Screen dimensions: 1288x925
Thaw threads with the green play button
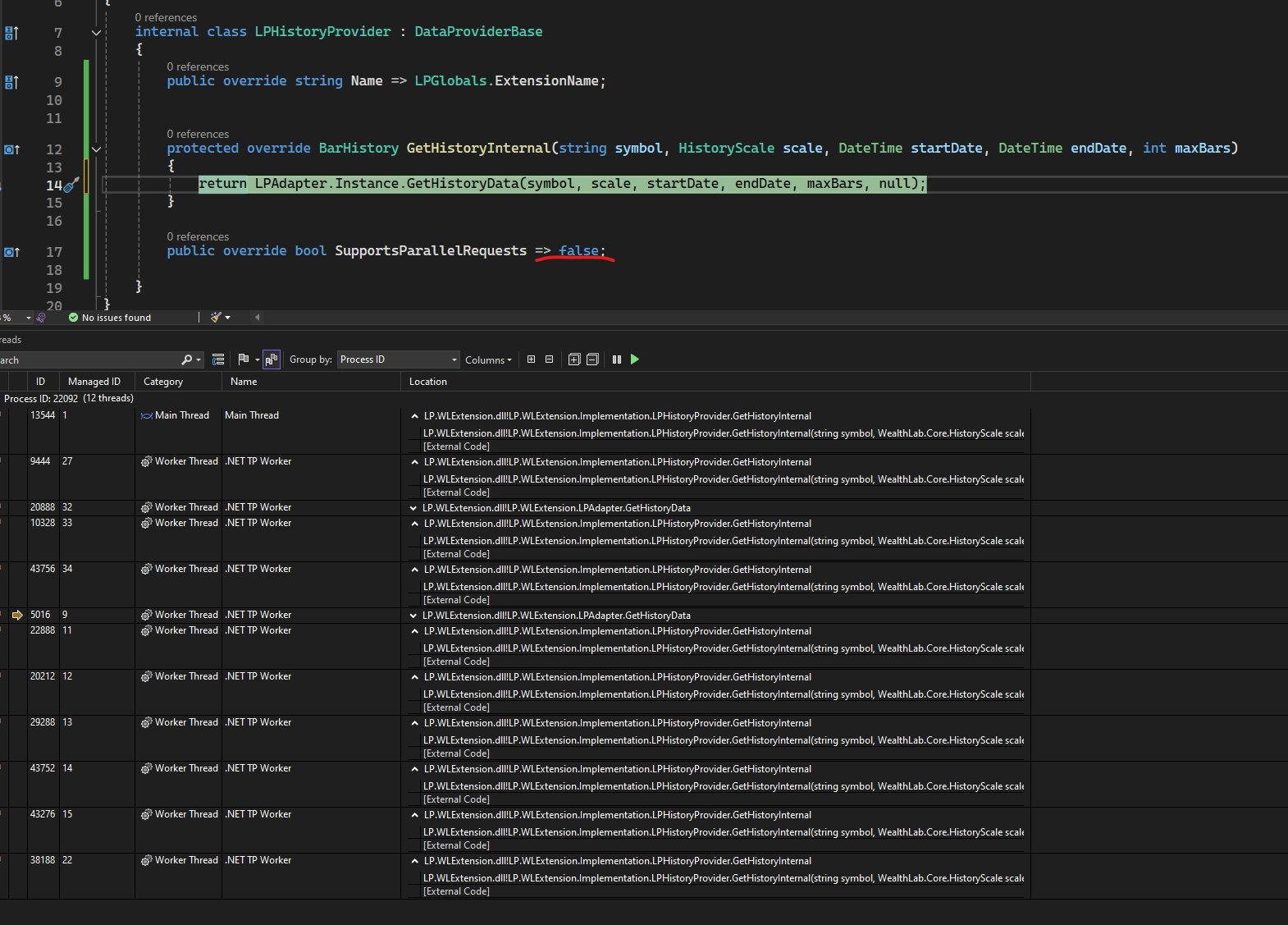(x=634, y=359)
